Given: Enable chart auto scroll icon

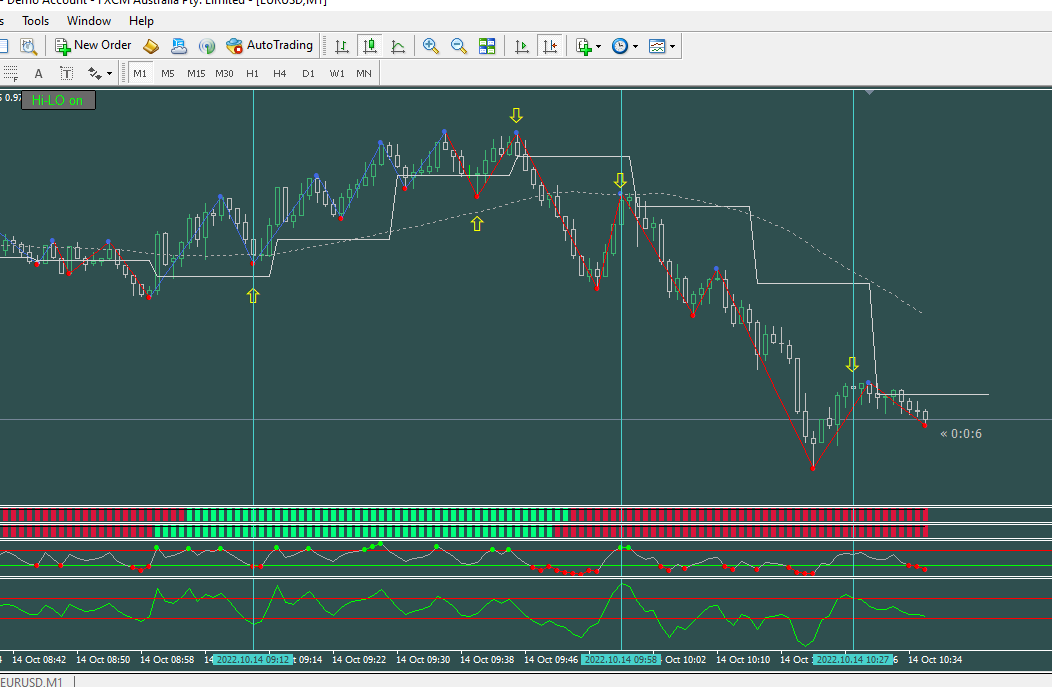Looking at the screenshot, I should [521, 46].
